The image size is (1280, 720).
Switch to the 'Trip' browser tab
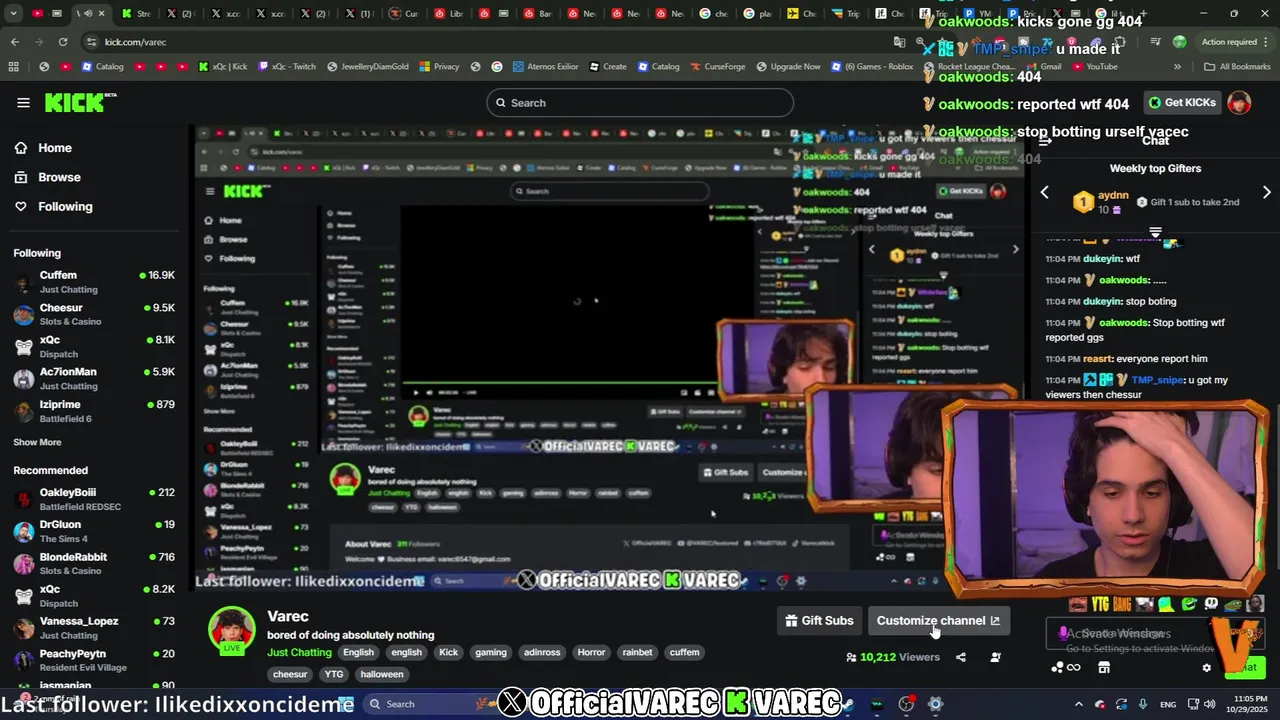846,14
